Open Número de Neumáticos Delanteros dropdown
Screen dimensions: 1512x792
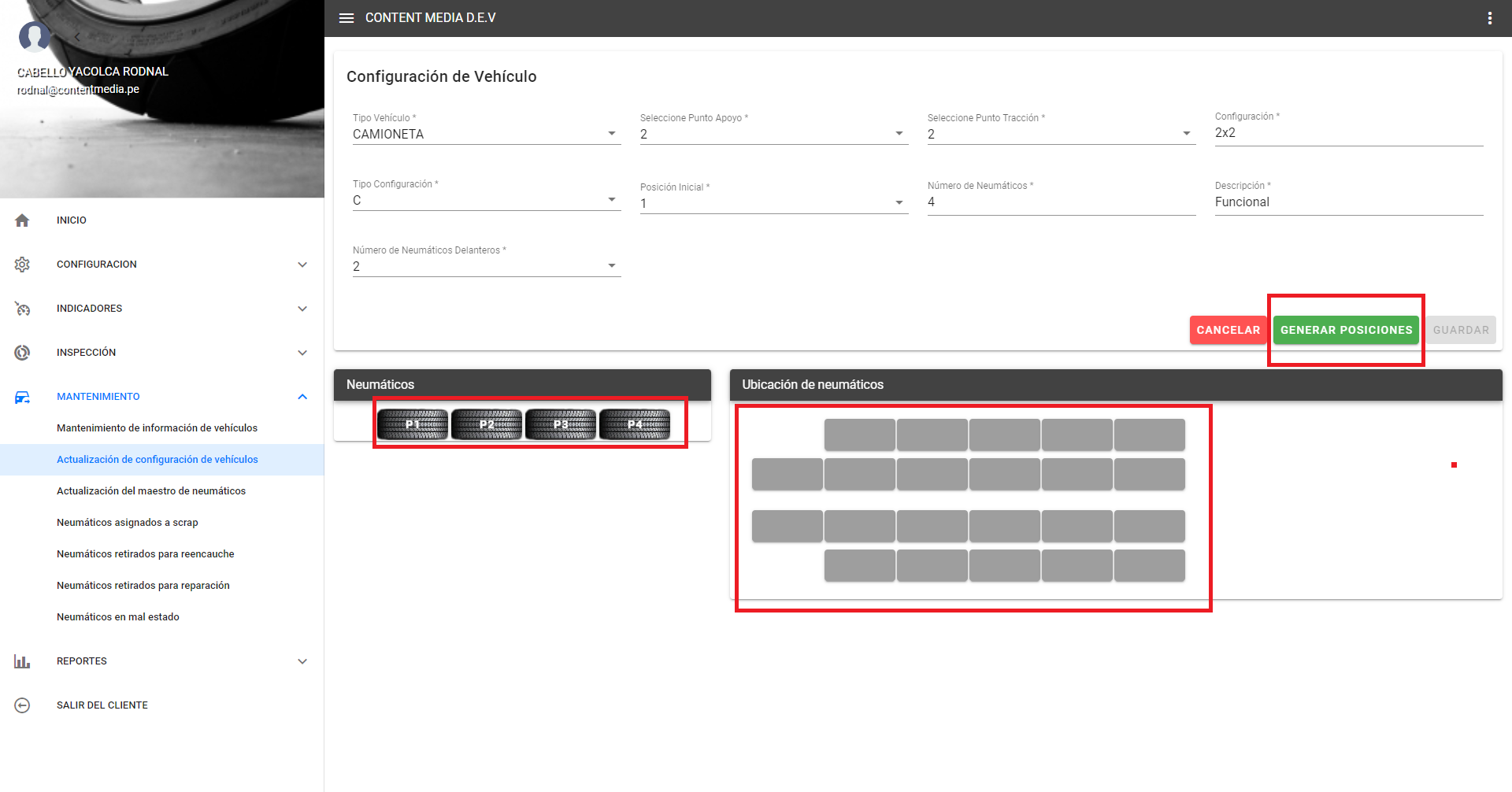coord(486,266)
